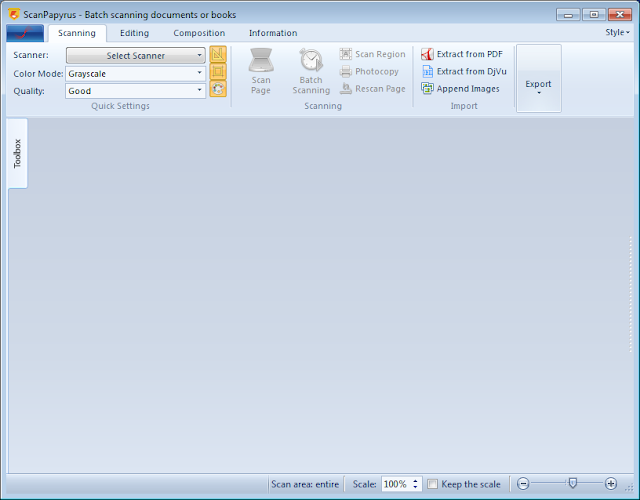
Task: Click the Append Images icon
Action: coord(427,89)
